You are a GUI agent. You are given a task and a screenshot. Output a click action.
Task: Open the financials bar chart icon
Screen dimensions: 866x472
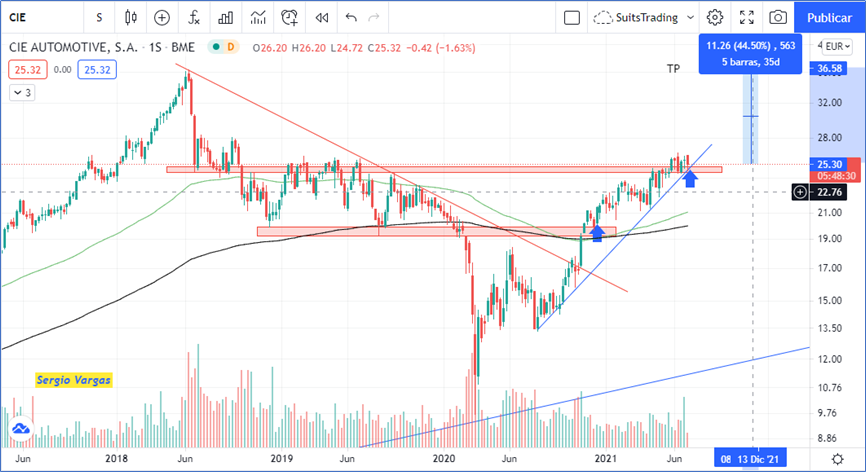226,17
